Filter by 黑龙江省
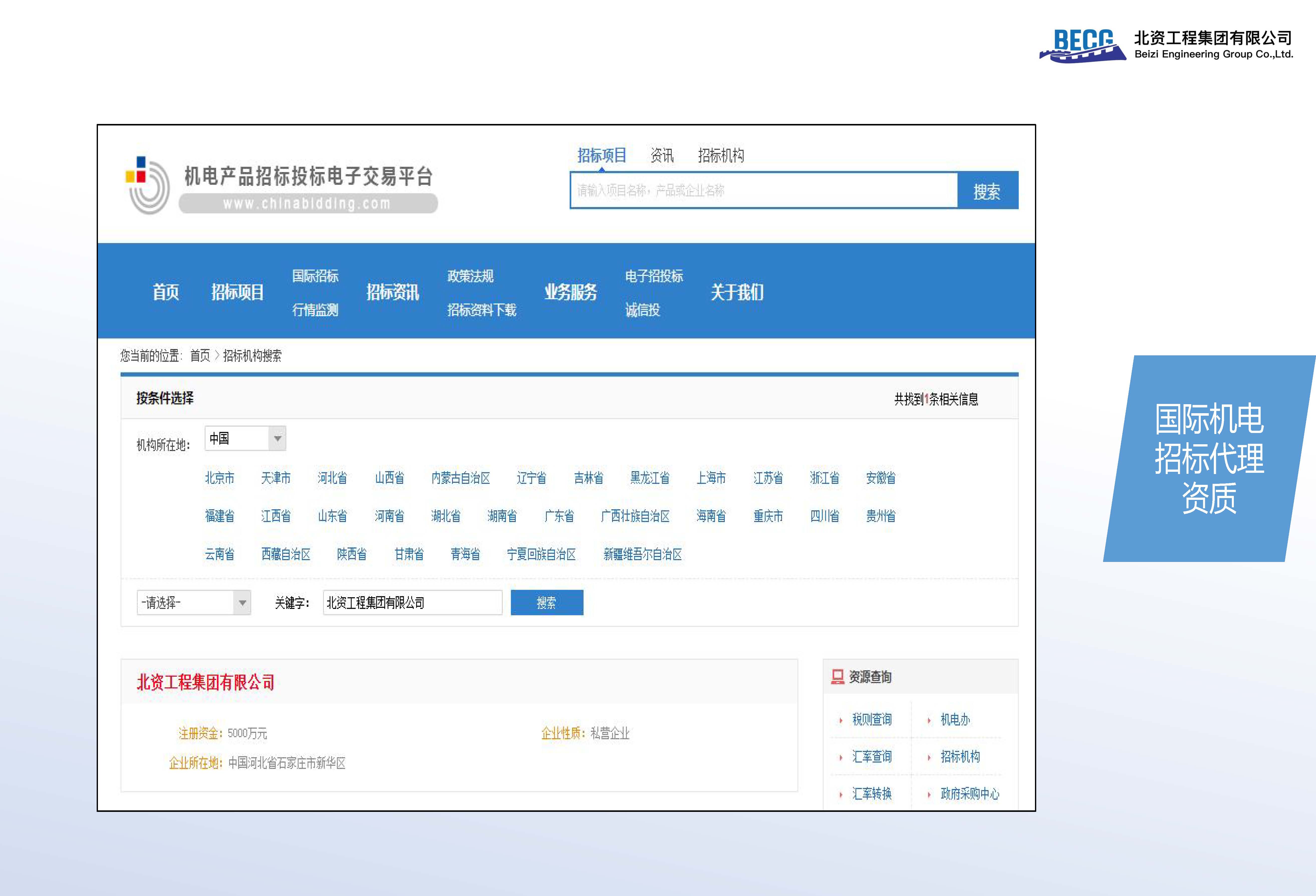Viewport: 1316px width, 896px height. pos(649,478)
